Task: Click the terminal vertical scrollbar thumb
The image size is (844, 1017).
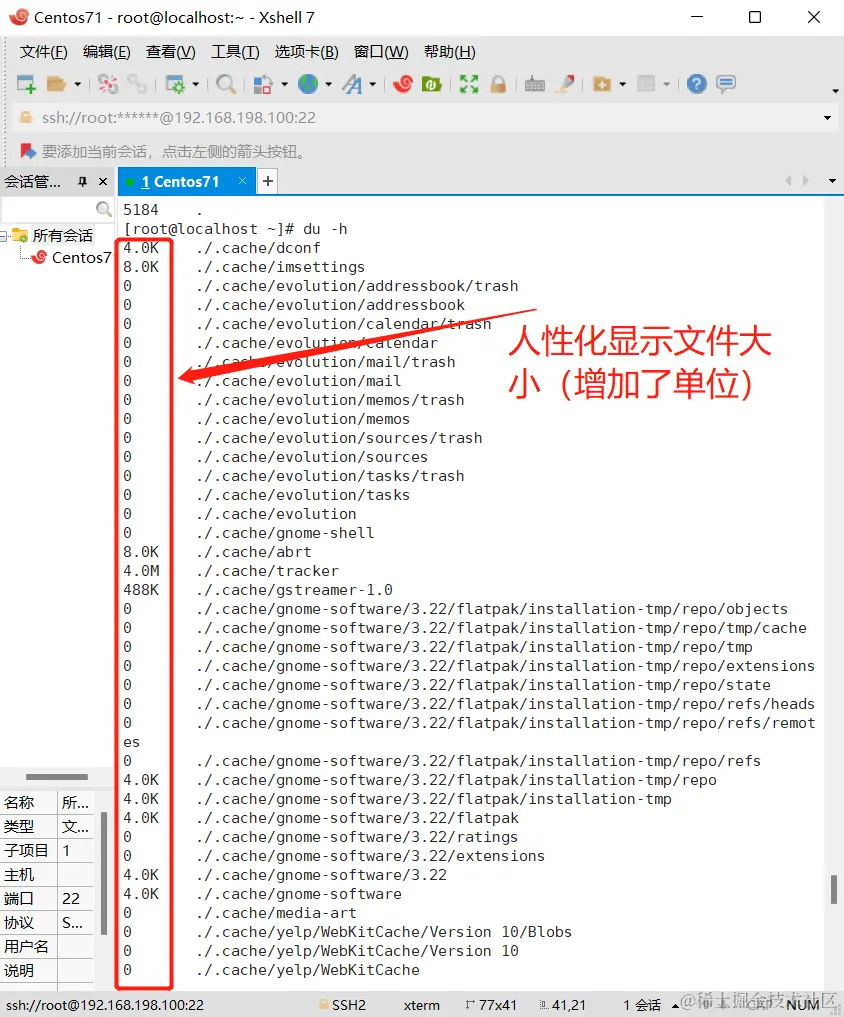Action: coord(834,889)
